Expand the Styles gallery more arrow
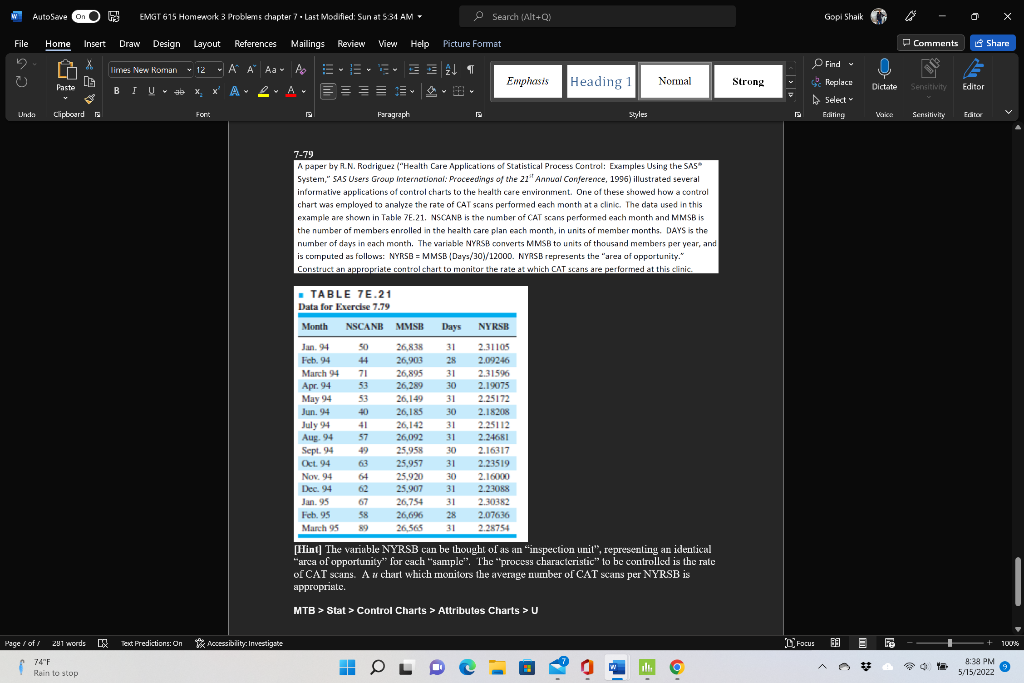The height and width of the screenshot is (683, 1024). pos(791,95)
